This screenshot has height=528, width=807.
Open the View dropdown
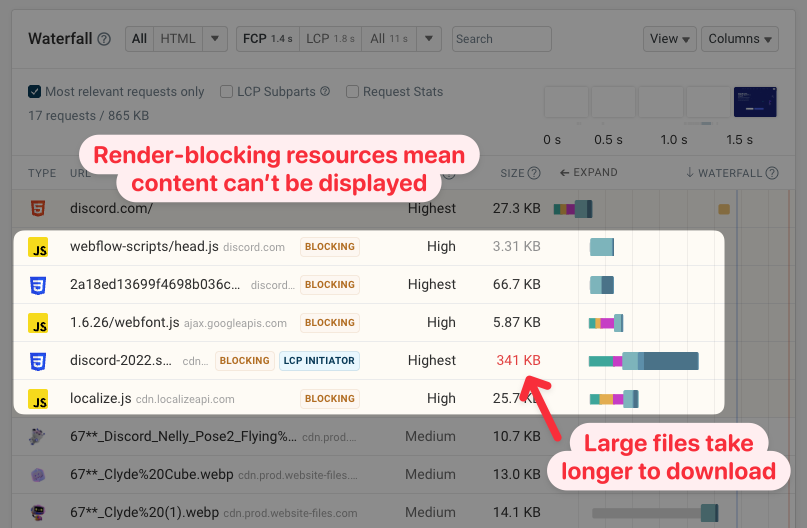(670, 39)
